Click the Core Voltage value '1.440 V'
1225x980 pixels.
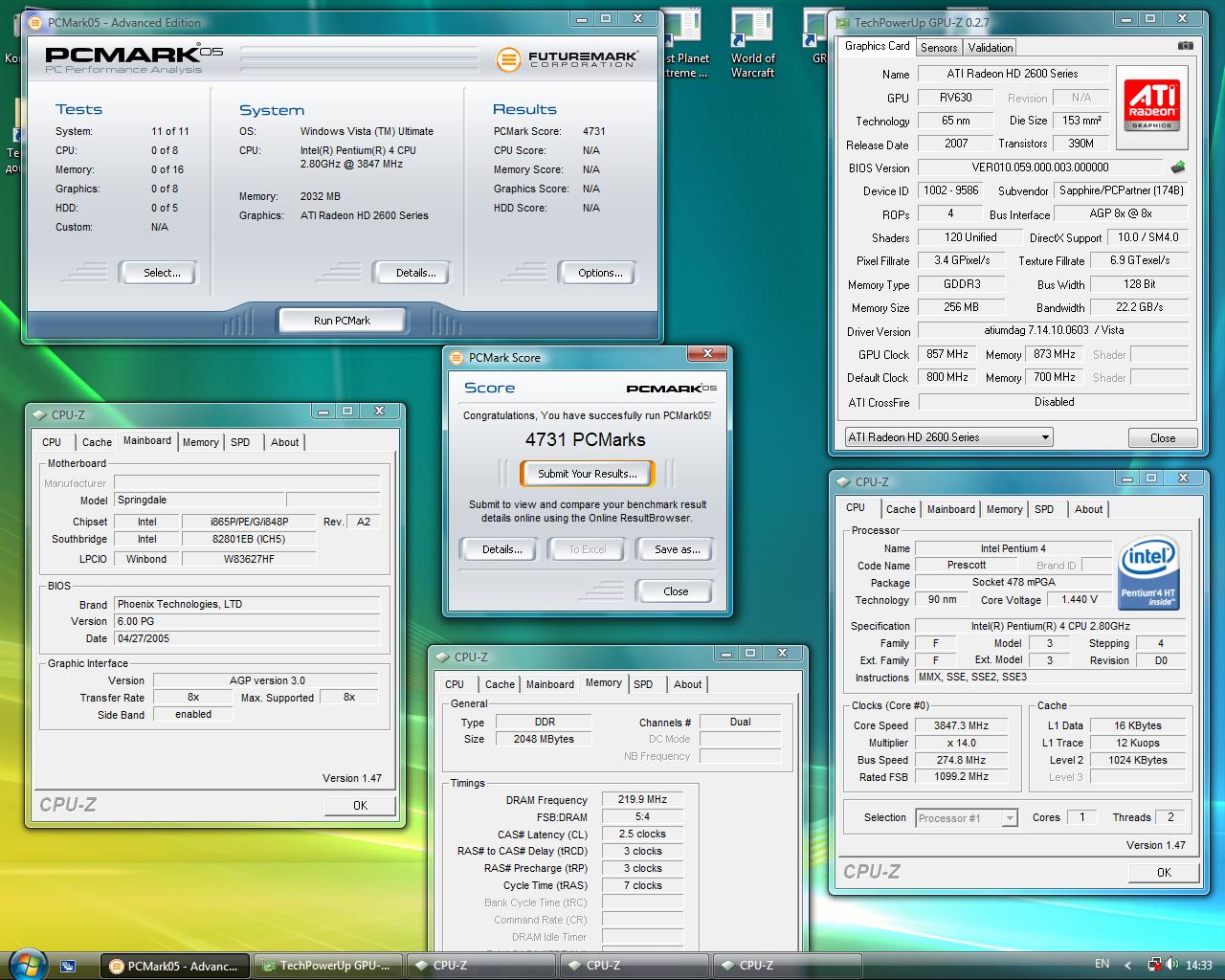pos(1080,600)
